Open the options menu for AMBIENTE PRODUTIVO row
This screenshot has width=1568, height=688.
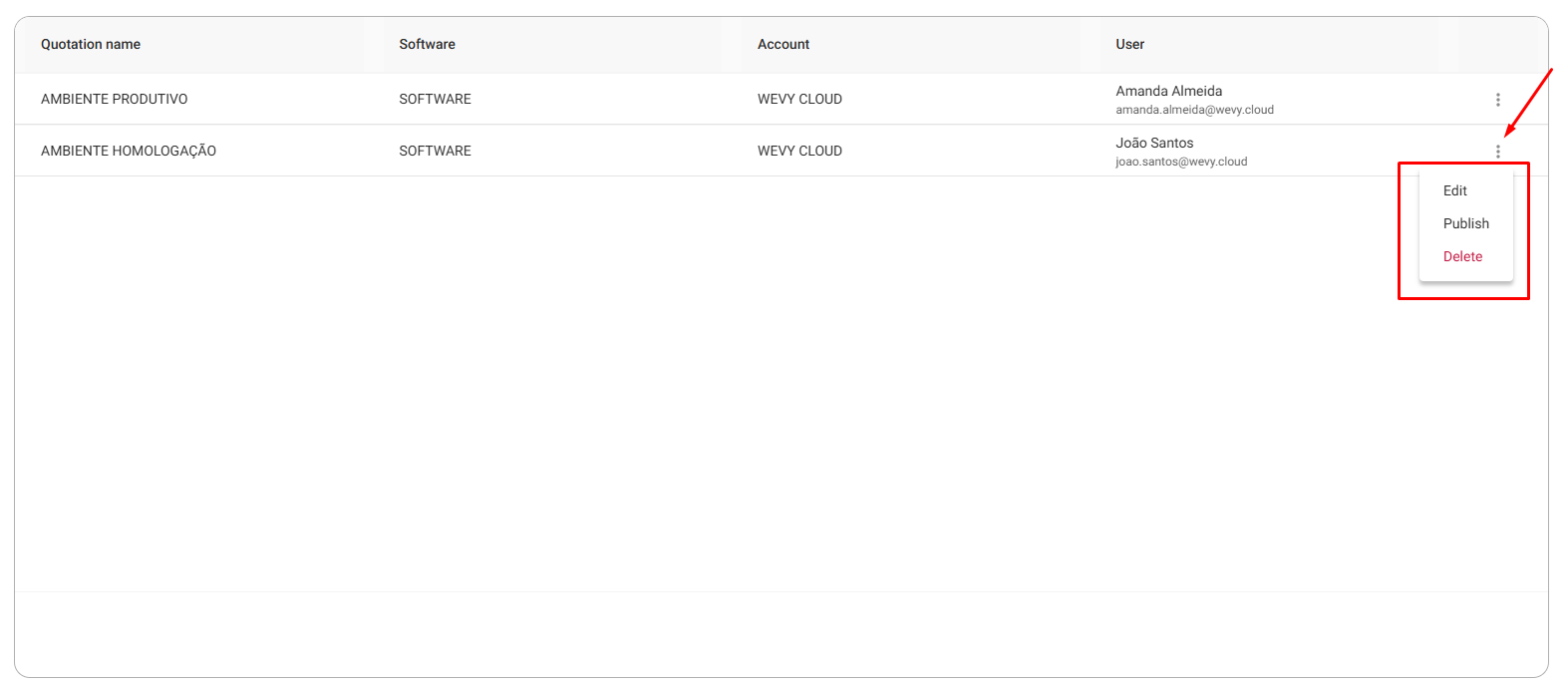tap(1497, 100)
